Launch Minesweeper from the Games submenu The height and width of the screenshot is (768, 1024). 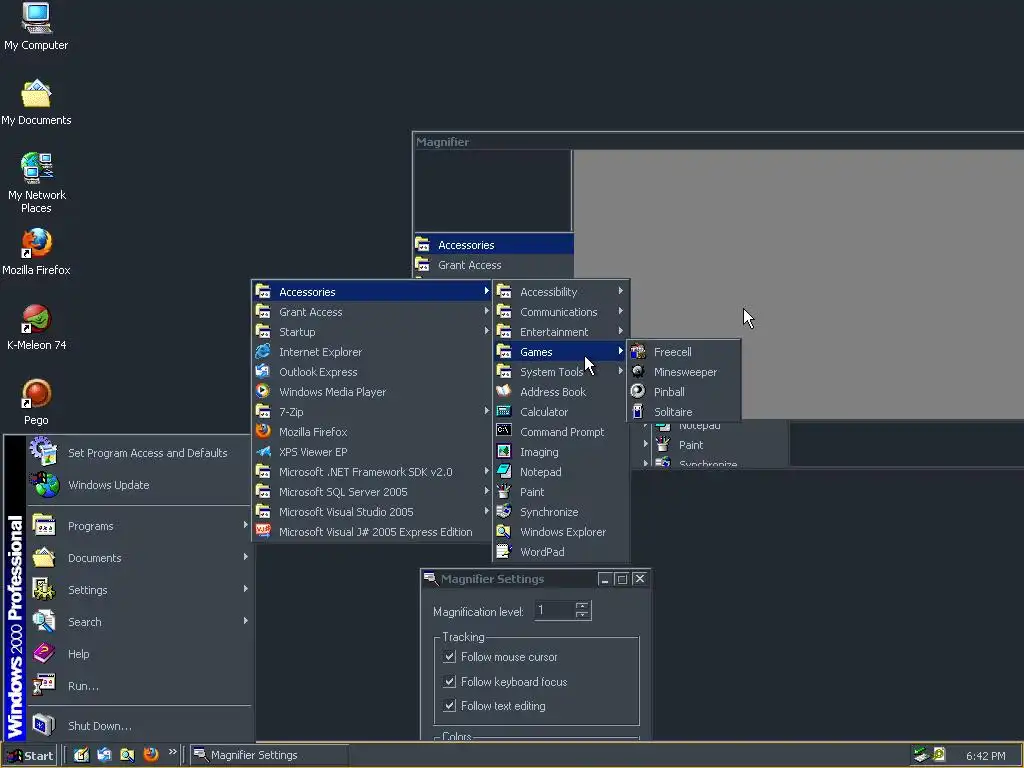684,372
